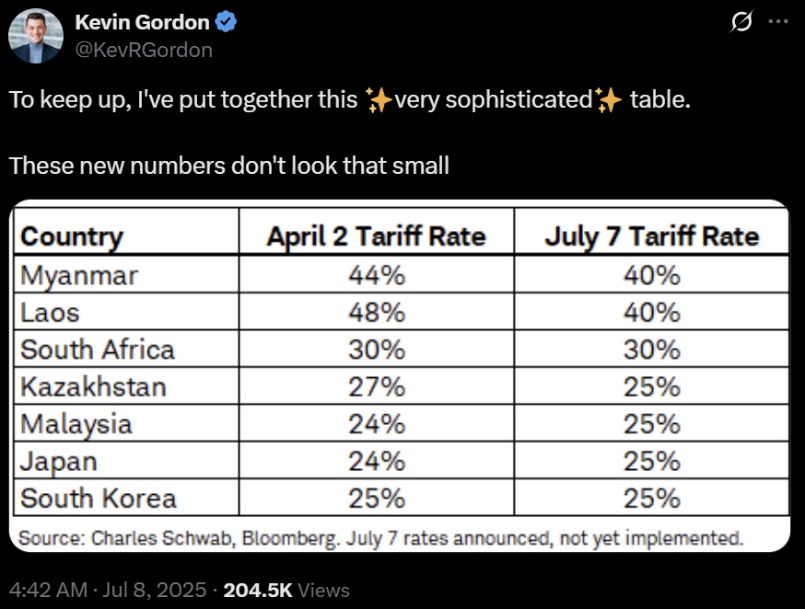805x609 pixels.
Task: Click Laos April 2 rate of 48%
Action: coord(377,312)
